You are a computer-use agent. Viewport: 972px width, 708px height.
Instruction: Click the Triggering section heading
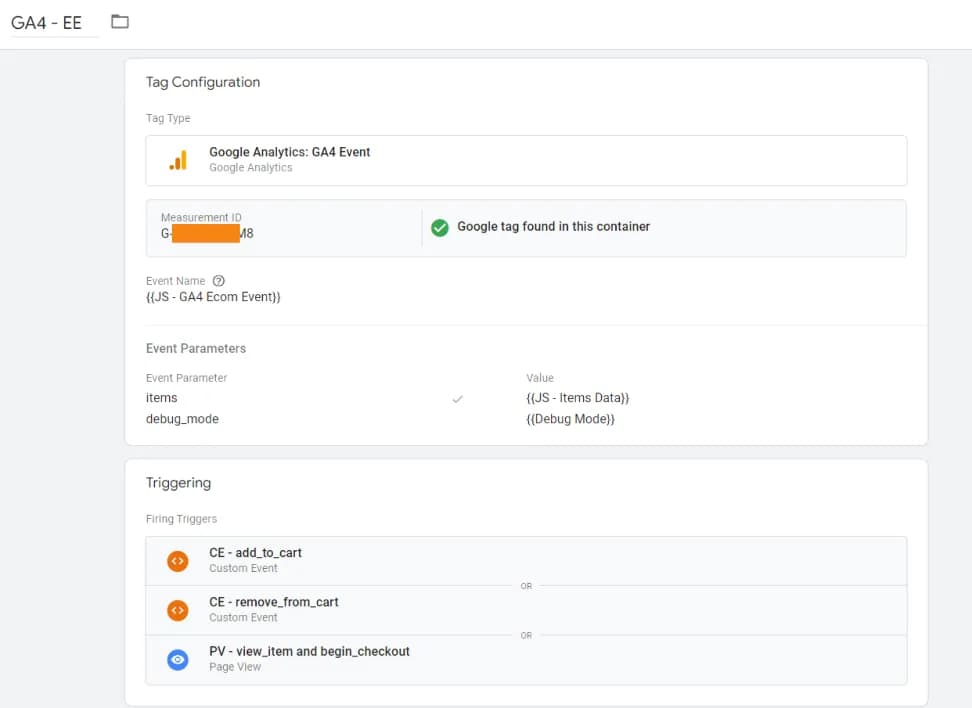[179, 483]
